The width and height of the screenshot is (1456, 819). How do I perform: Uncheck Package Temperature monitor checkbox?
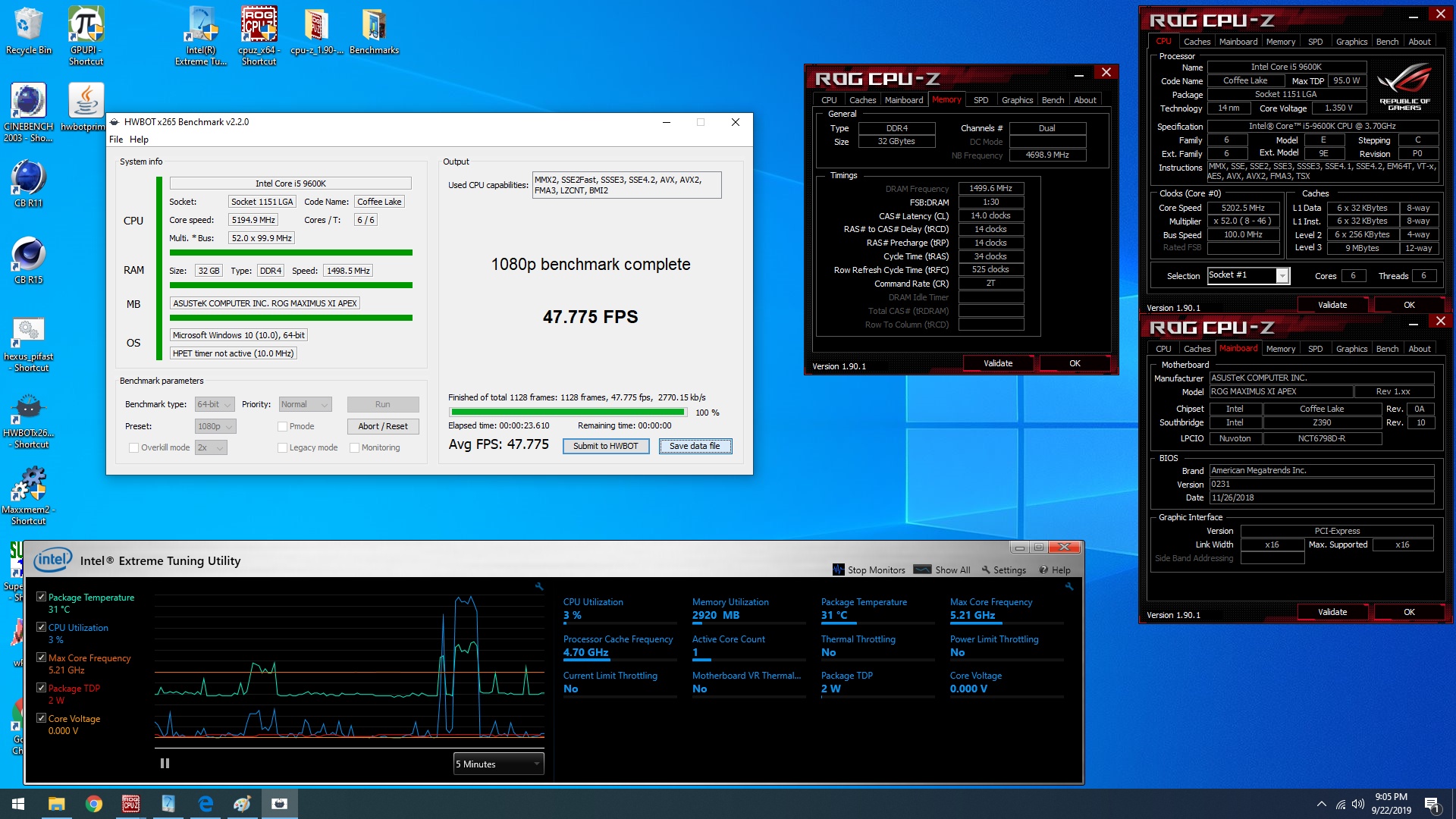42,597
